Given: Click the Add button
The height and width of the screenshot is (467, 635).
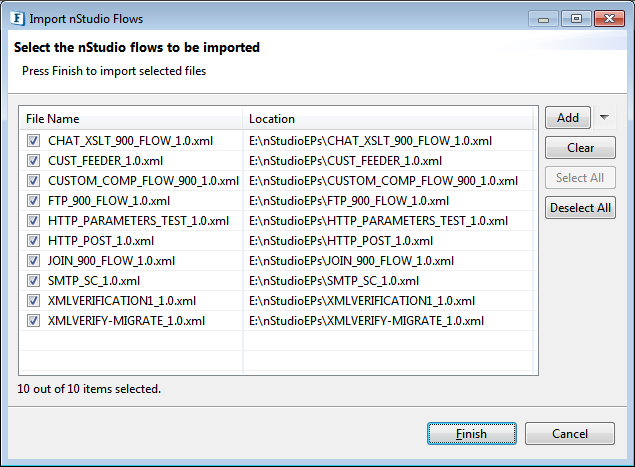Looking at the screenshot, I should point(567,117).
